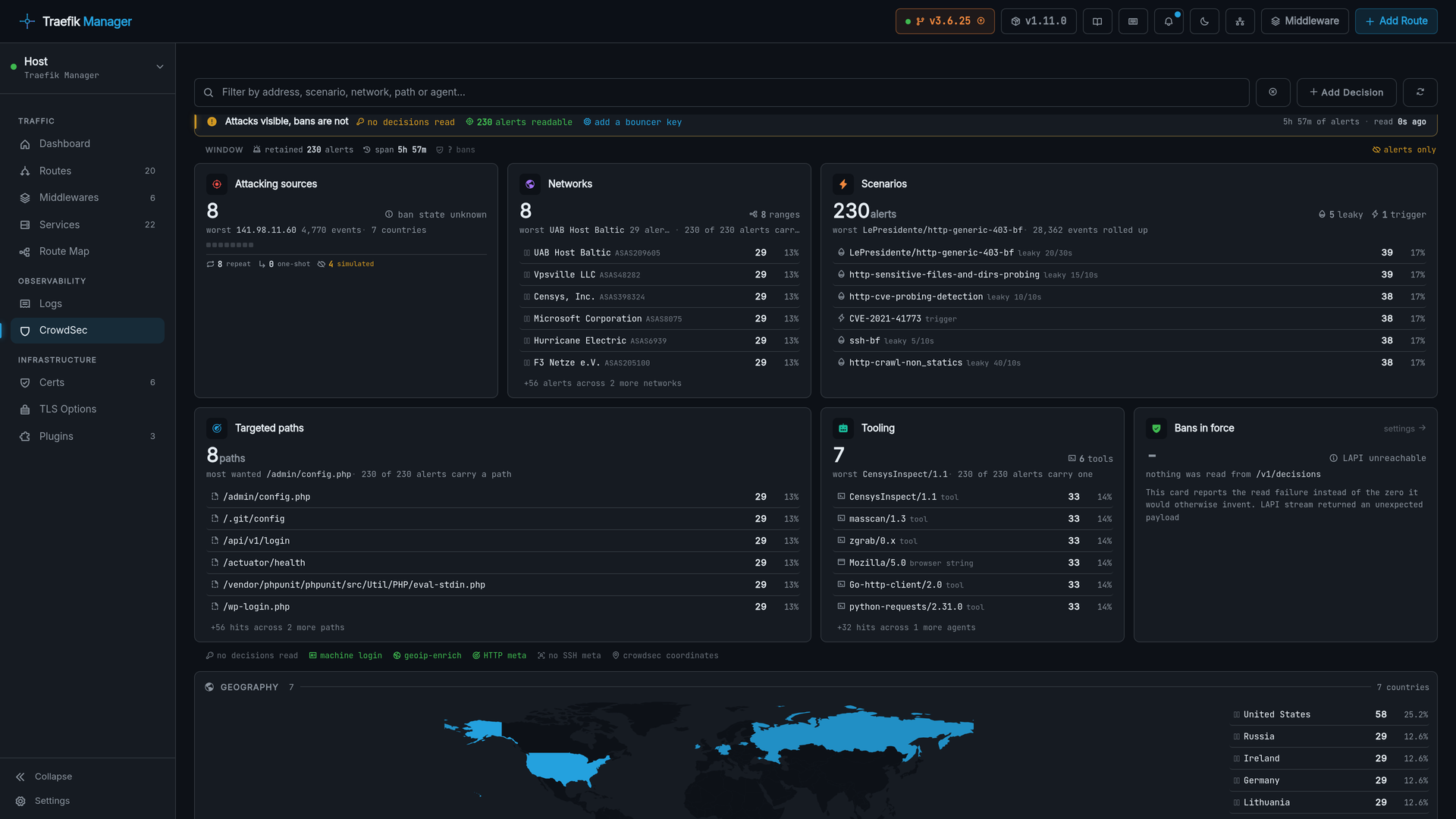This screenshot has height=819, width=1456.
Task: Click the Dashboard home icon in sidebar
Action: click(25, 144)
